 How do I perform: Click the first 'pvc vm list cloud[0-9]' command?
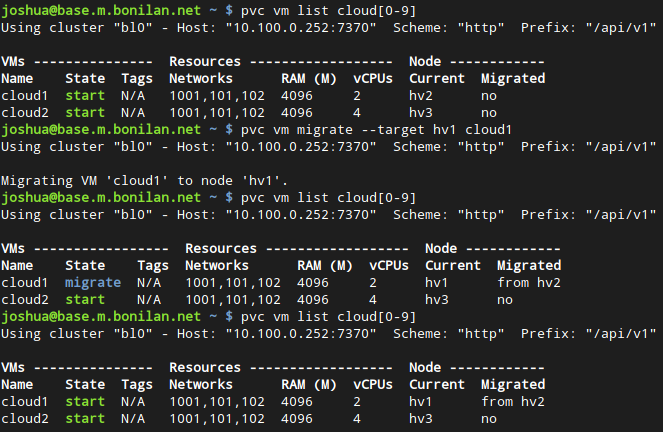(x=316, y=10)
